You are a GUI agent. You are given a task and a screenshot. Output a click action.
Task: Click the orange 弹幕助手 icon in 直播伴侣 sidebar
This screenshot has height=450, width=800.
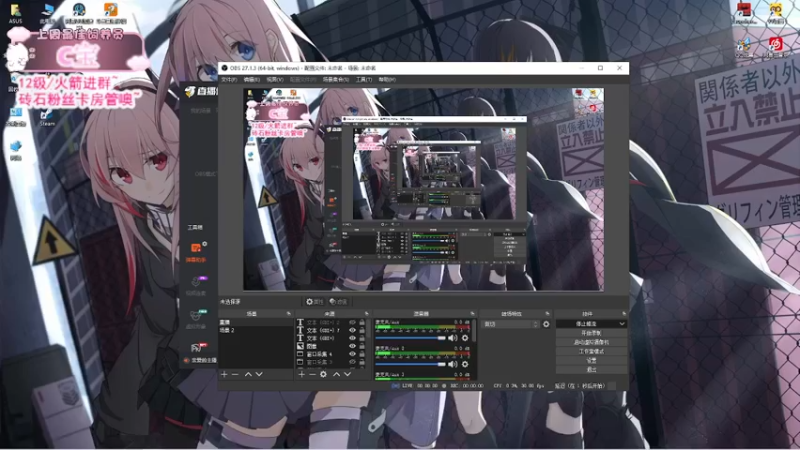tap(196, 248)
